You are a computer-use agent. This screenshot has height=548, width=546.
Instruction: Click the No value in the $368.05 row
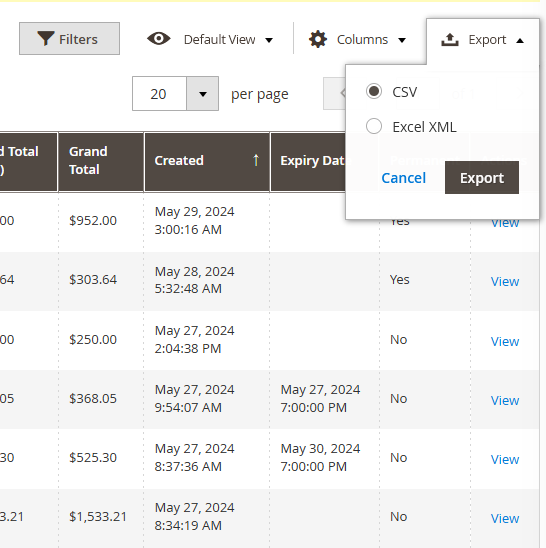[x=398, y=398]
